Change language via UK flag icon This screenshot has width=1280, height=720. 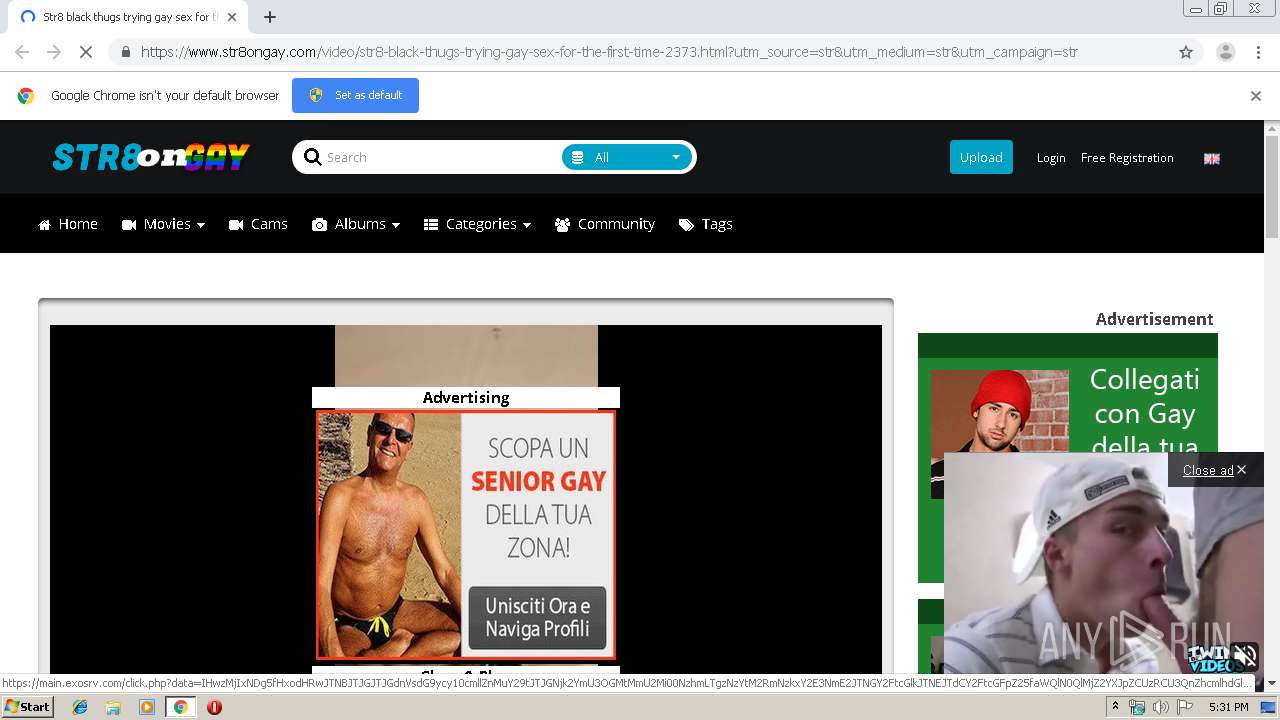(x=1212, y=158)
